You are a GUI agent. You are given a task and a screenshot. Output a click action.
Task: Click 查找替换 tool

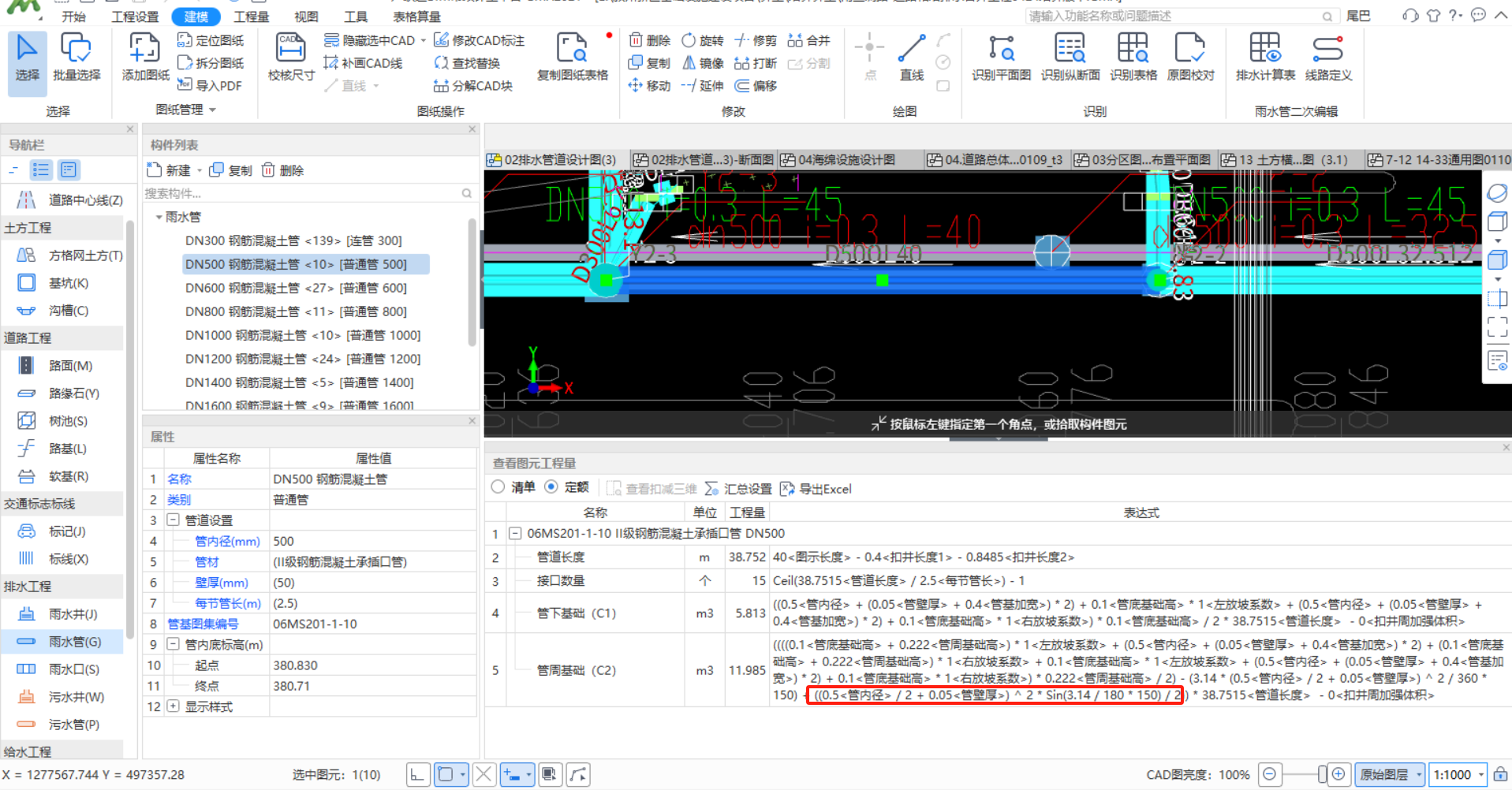(467, 63)
